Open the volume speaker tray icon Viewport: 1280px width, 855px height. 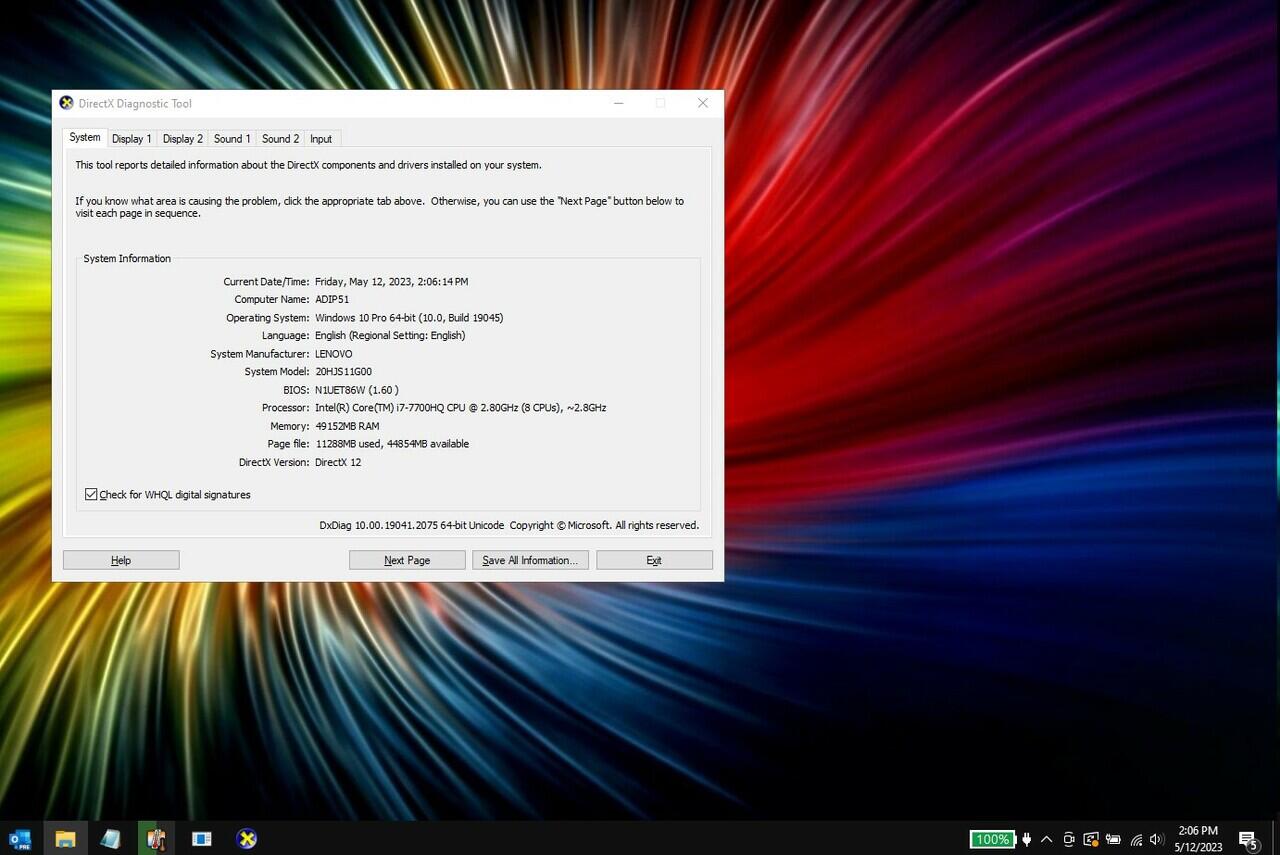[x=1157, y=839]
